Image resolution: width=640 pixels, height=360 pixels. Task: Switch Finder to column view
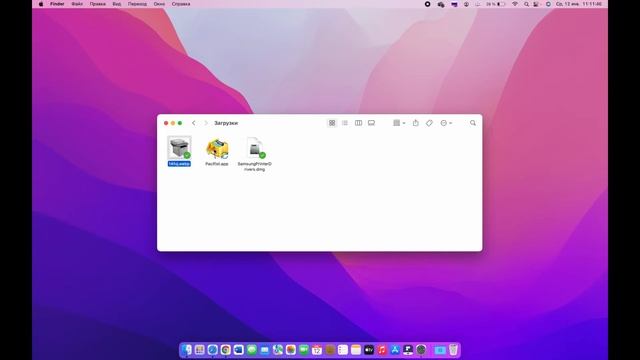click(358, 123)
